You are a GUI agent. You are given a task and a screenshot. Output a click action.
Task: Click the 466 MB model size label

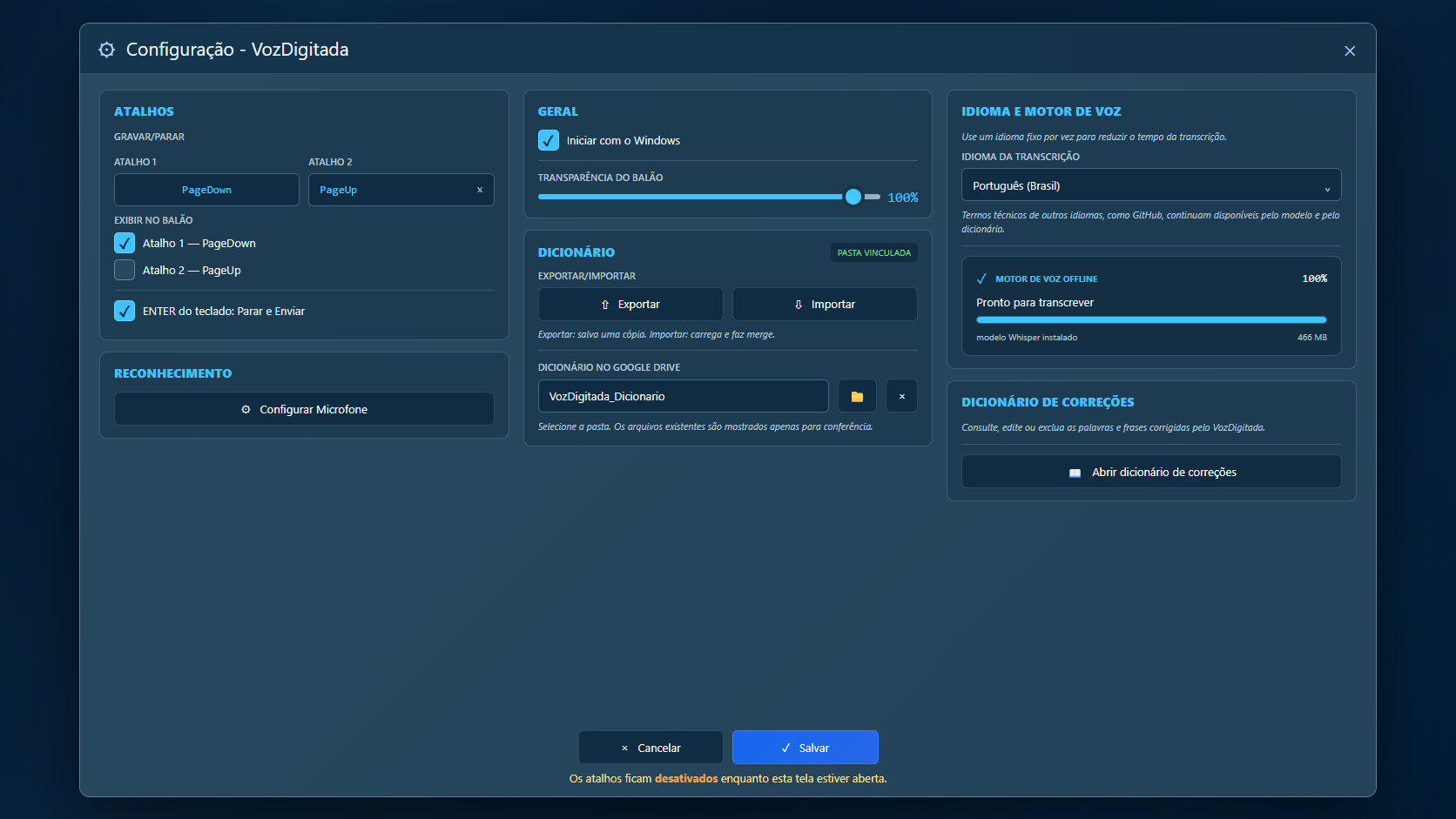(1312, 337)
